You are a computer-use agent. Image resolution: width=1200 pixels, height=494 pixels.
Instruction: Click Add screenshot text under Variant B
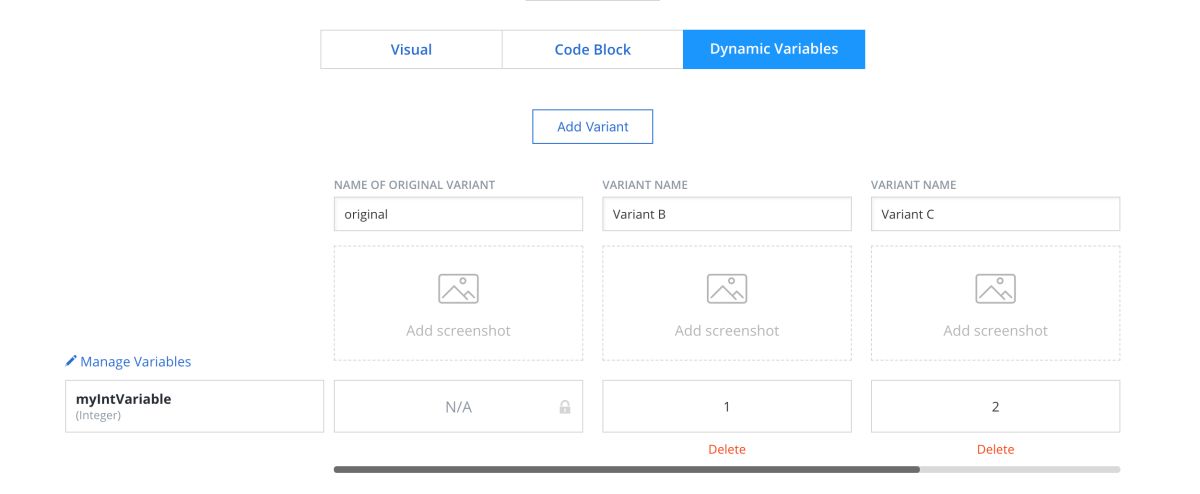(x=727, y=330)
